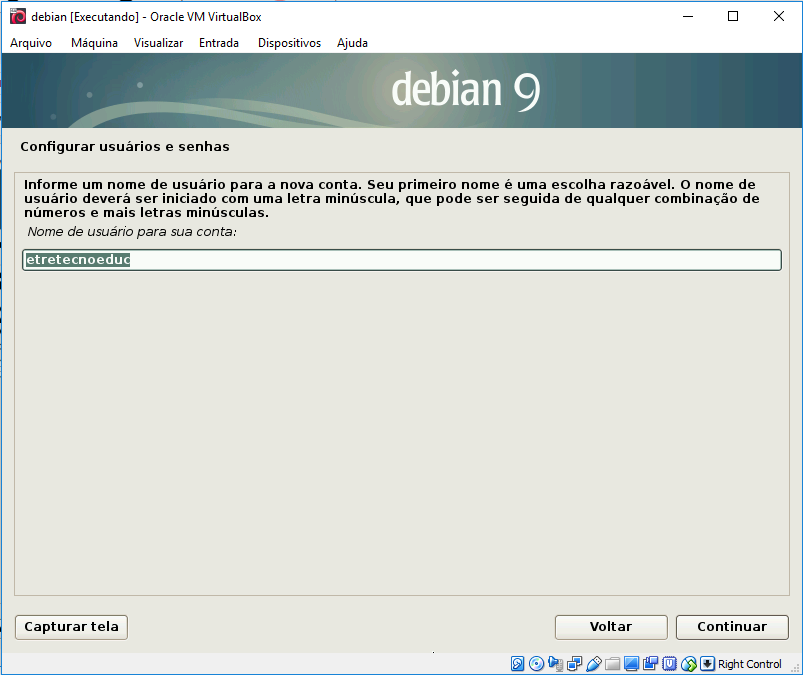Click the mouse integration status icon
This screenshot has height=675, width=803.
pos(689,664)
